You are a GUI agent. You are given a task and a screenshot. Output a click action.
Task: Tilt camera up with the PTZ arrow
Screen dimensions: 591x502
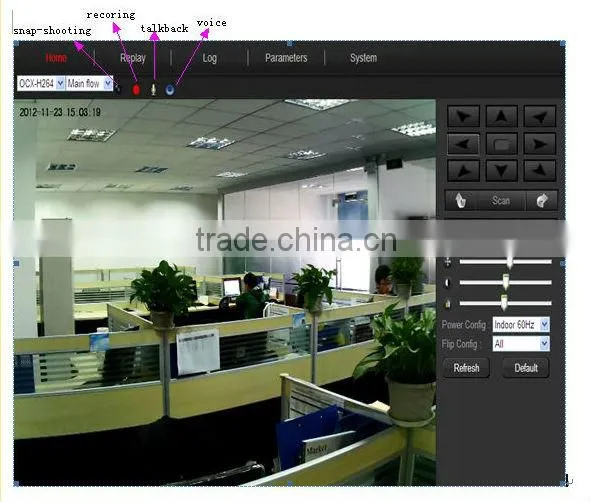click(501, 116)
